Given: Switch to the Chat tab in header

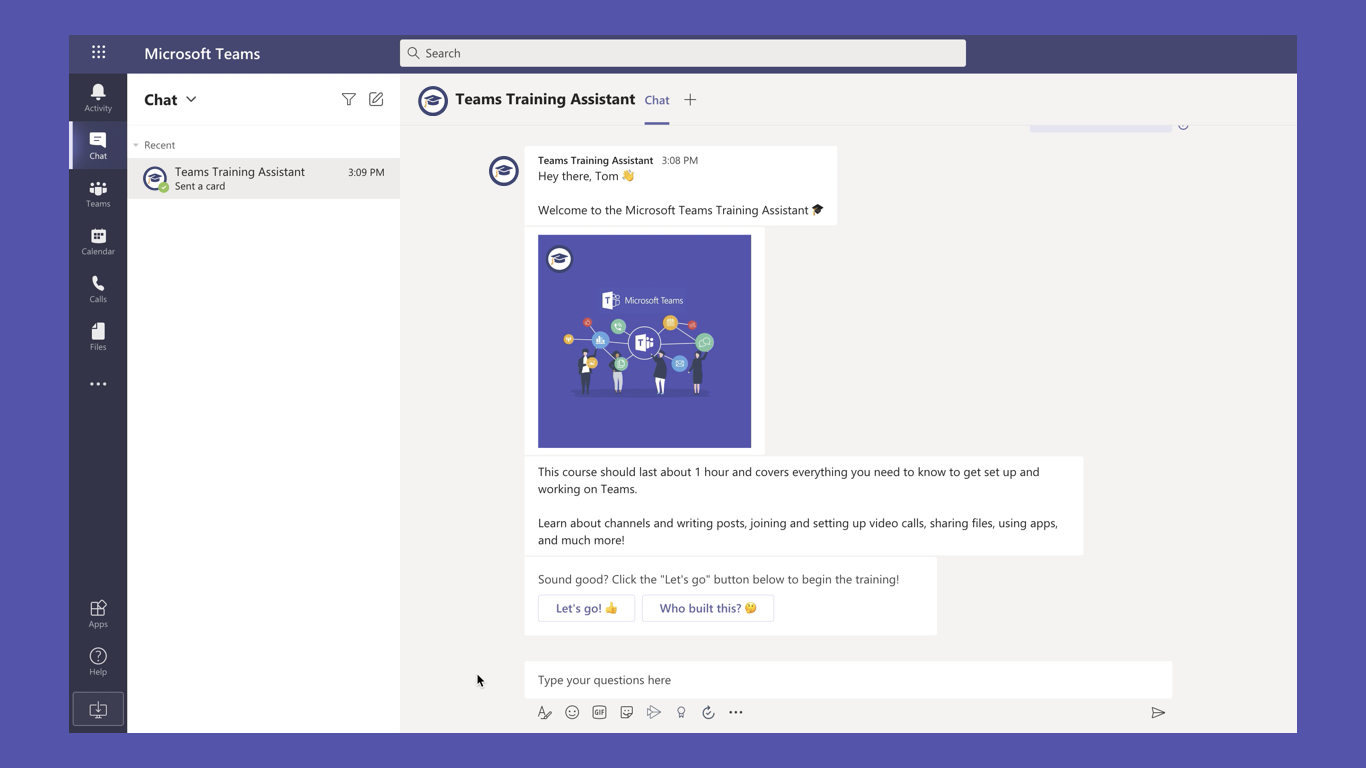Looking at the screenshot, I should (657, 100).
